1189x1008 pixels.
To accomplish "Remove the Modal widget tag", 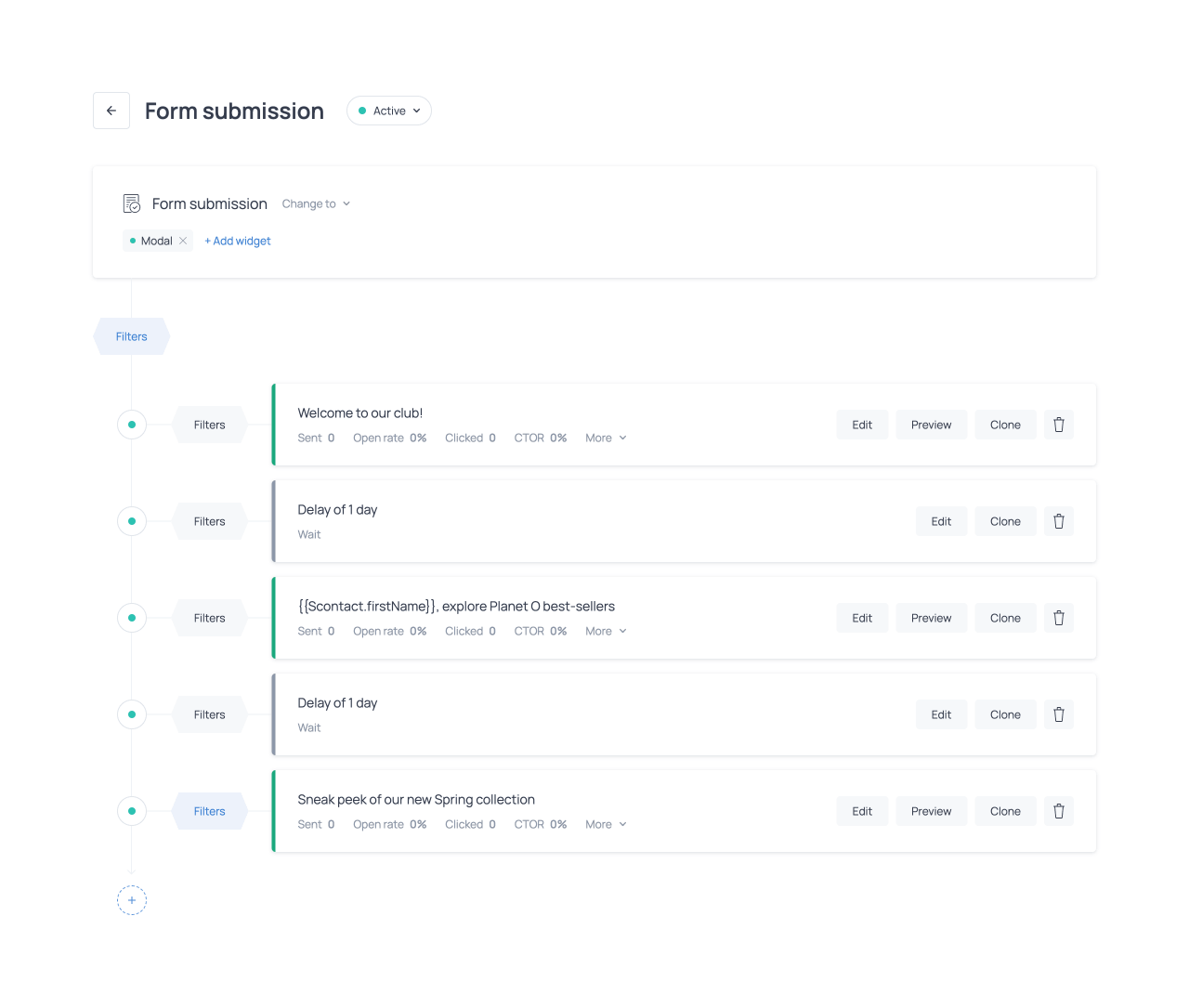I will [183, 241].
